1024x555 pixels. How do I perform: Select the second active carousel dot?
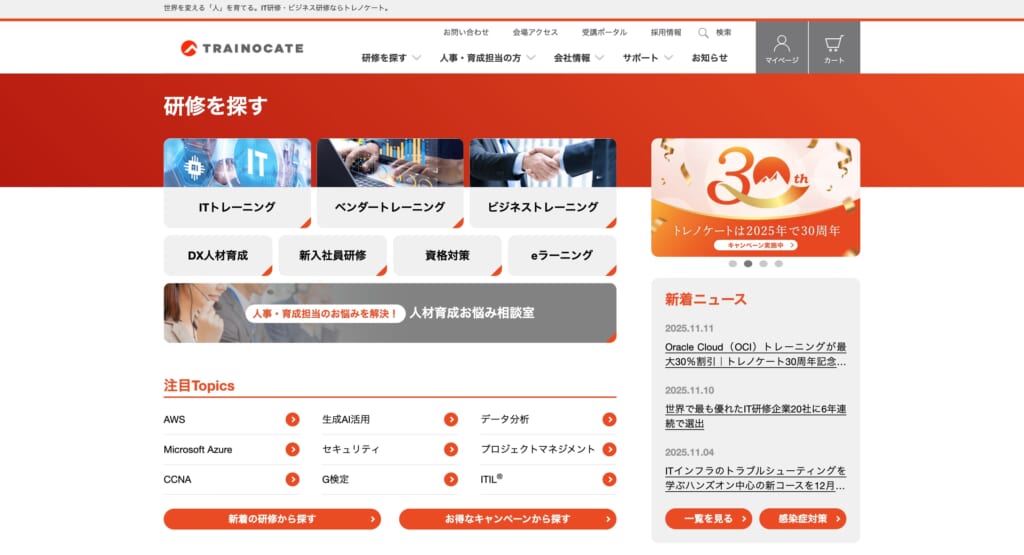(x=748, y=264)
